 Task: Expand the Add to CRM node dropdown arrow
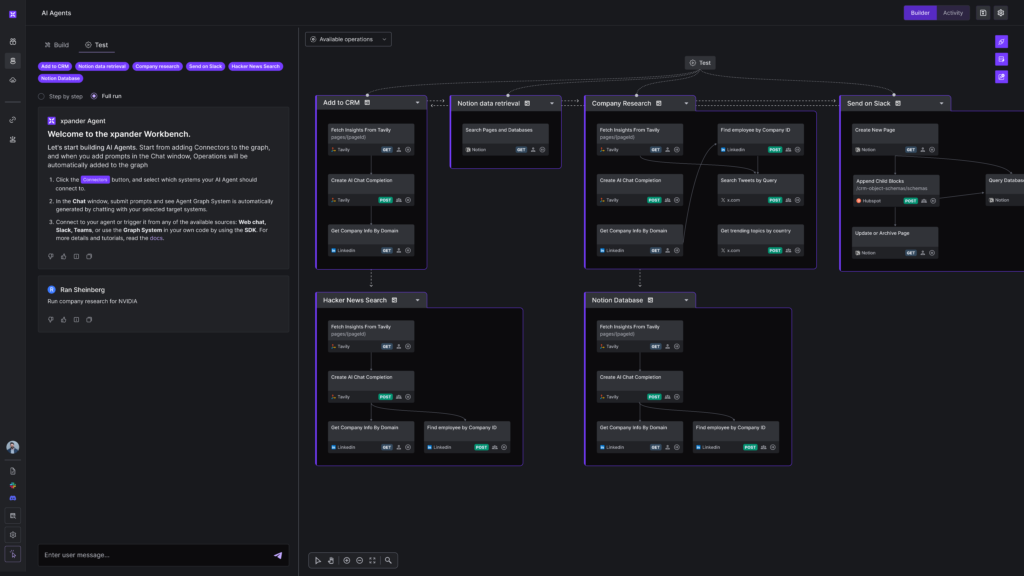(417, 103)
